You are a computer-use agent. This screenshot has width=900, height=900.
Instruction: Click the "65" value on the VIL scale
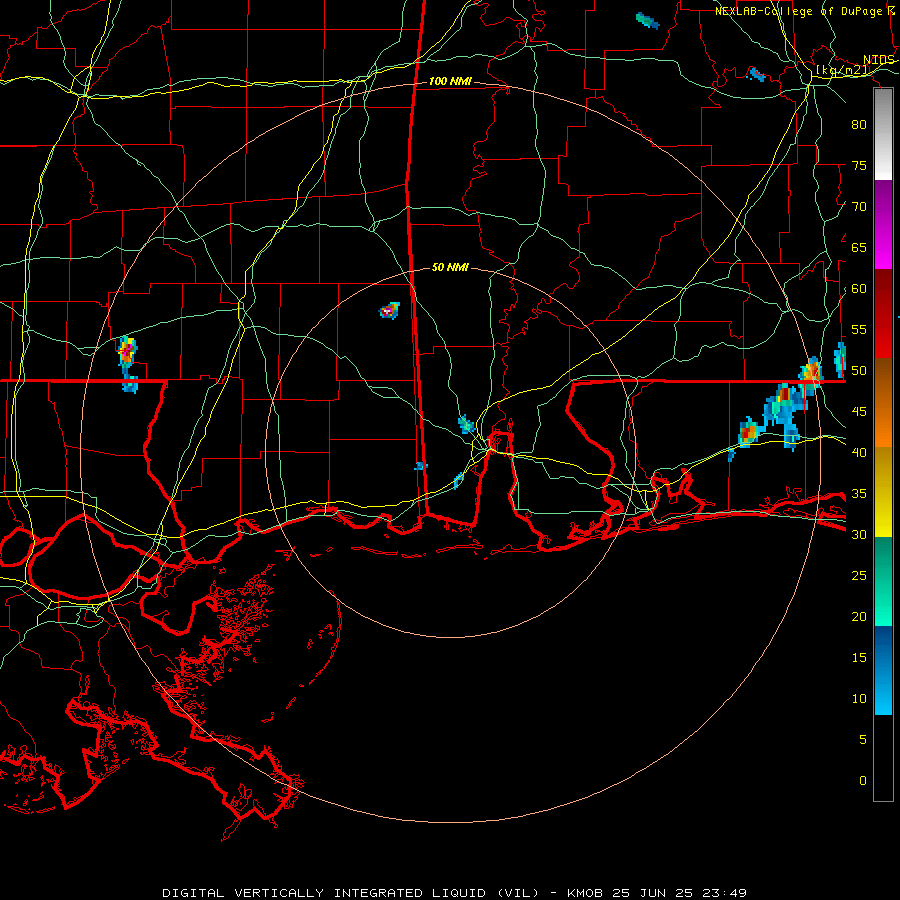859,248
